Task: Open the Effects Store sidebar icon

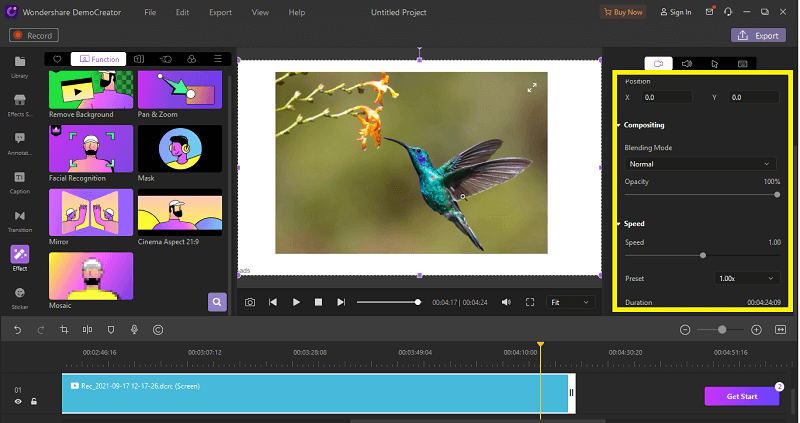Action: tap(19, 105)
